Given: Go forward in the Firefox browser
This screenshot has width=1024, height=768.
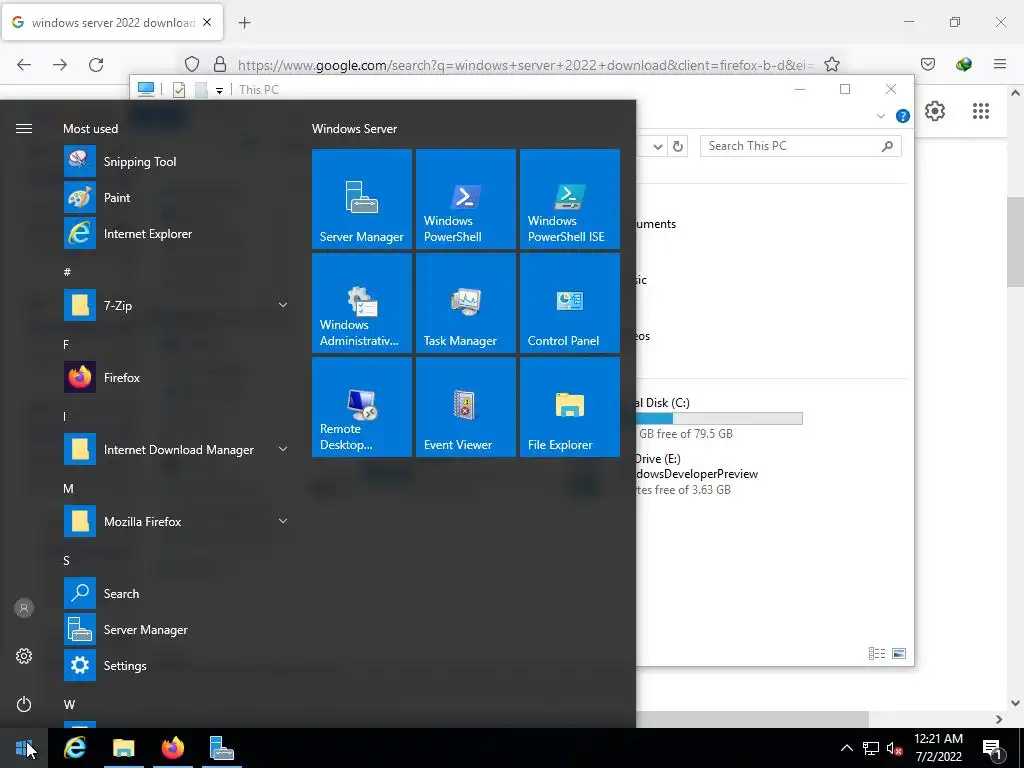Looking at the screenshot, I should 60,65.
